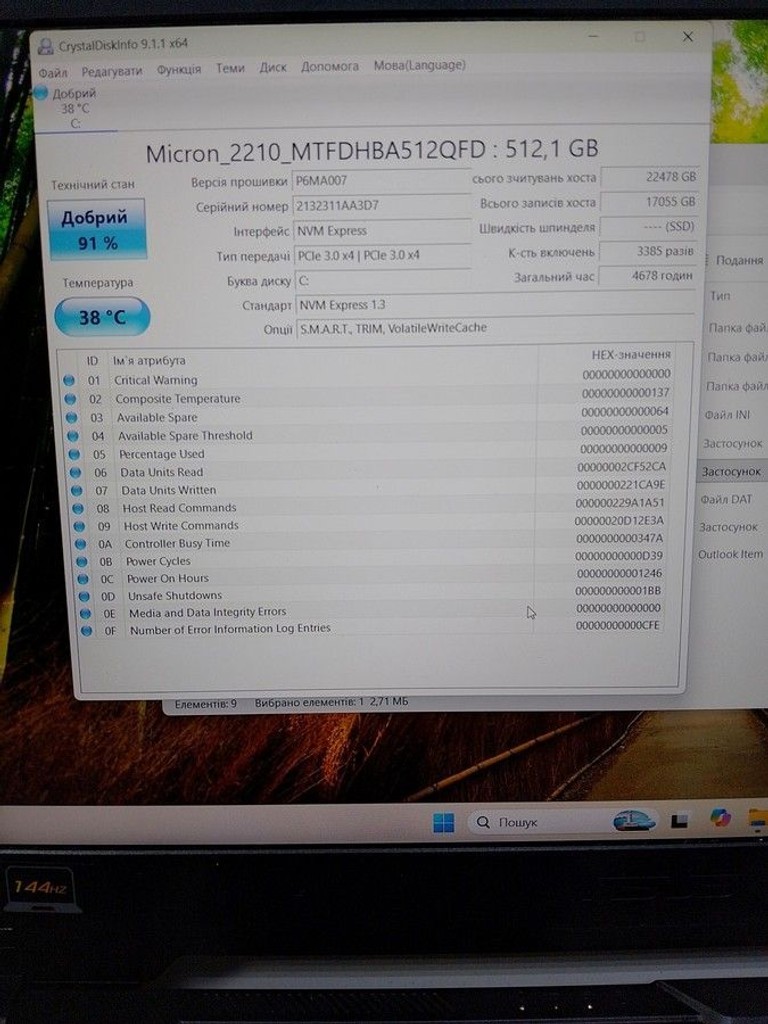
Task: Click the status orb for Error Information Log Entries
Action: [x=87, y=631]
